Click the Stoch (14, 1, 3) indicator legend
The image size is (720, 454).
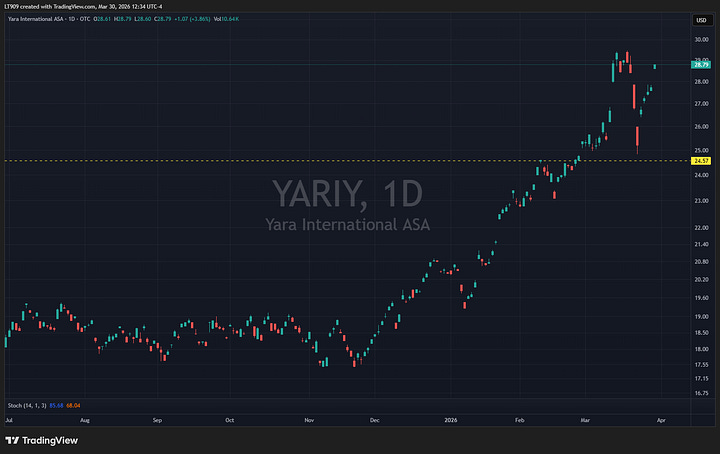pyautogui.click(x=27, y=405)
